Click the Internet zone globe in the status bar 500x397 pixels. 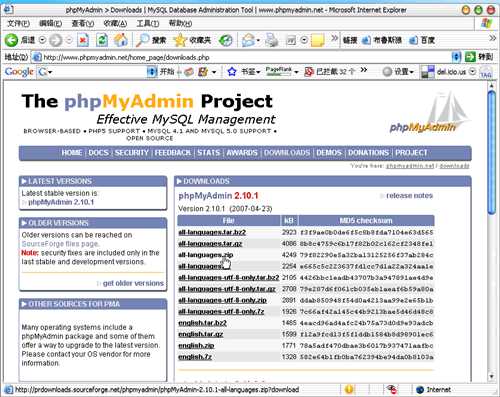[420, 389]
